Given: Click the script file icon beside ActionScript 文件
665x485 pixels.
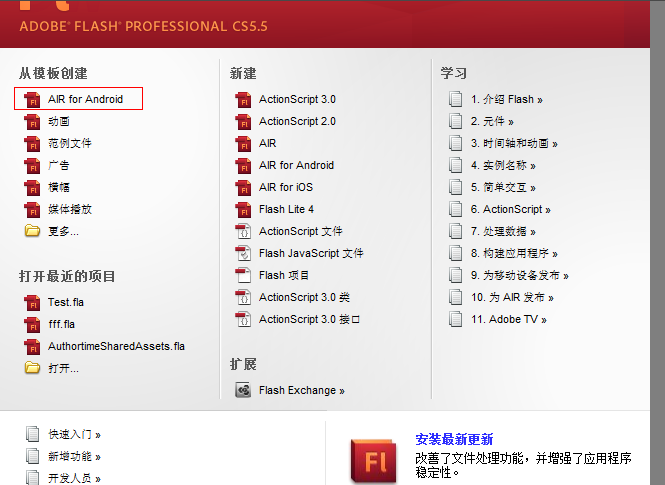Looking at the screenshot, I should pos(243,231).
